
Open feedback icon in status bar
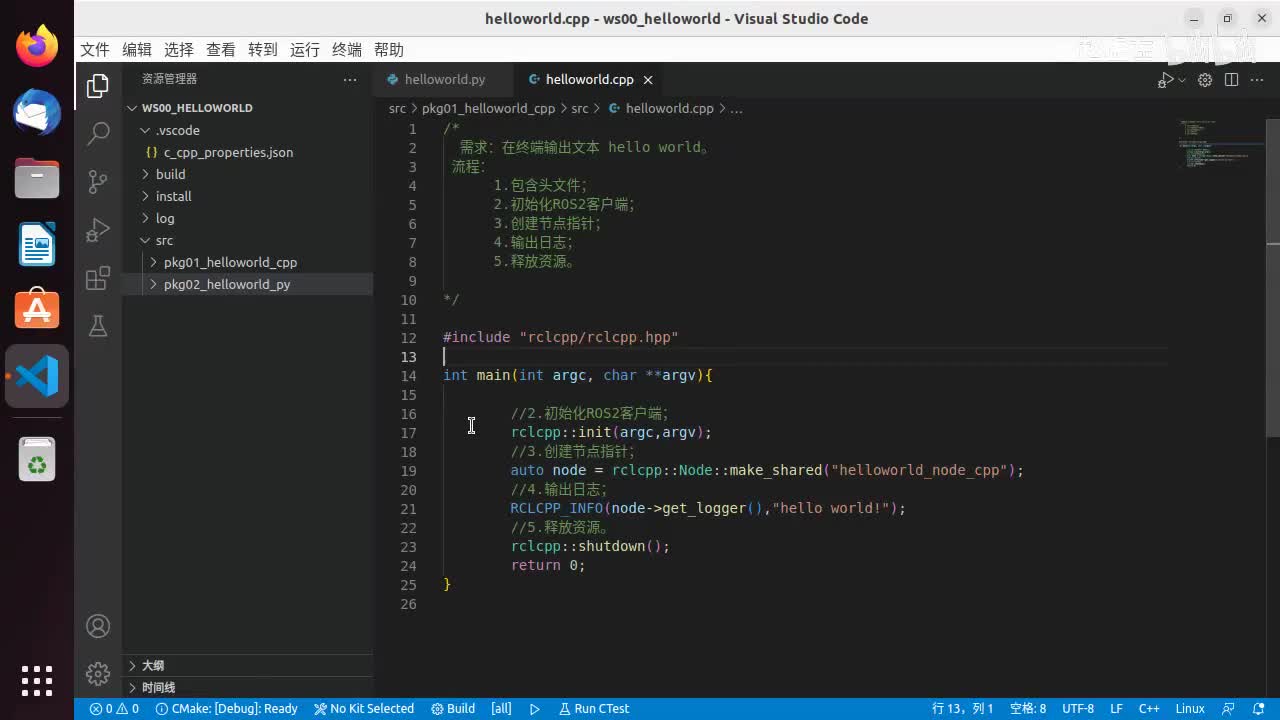pyautogui.click(x=1229, y=709)
